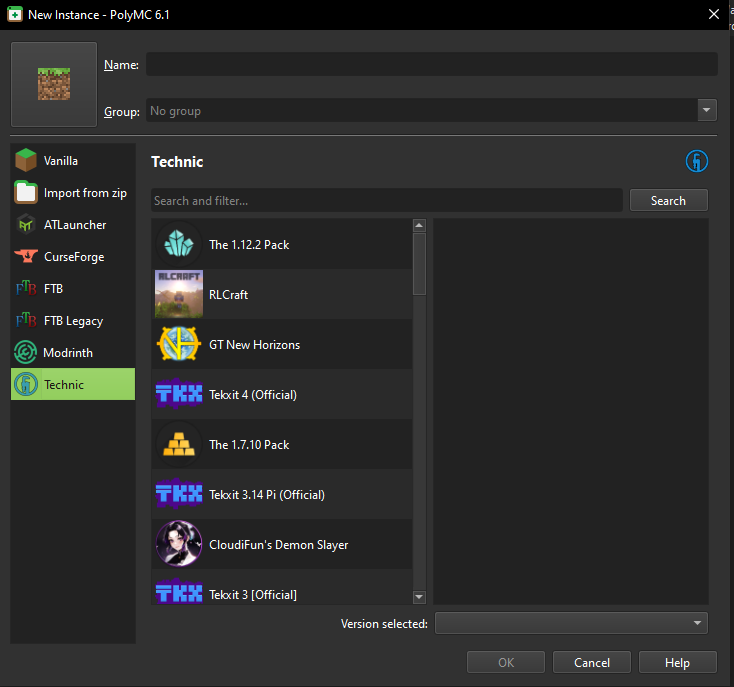
Task: Click the Name input field
Action: [432, 64]
